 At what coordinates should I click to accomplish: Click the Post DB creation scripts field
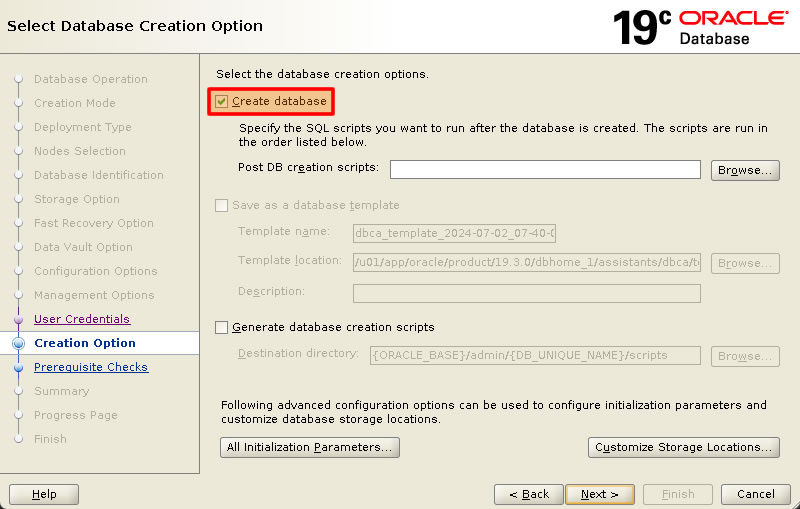click(545, 170)
